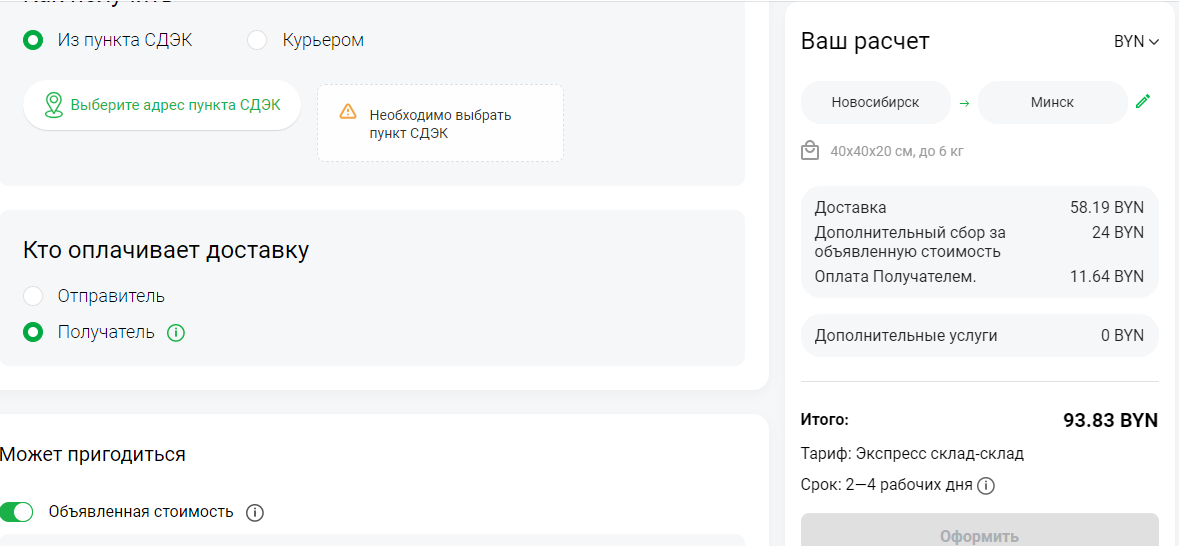
Task: Expand the Дополнительные услуги row
Action: 980,335
